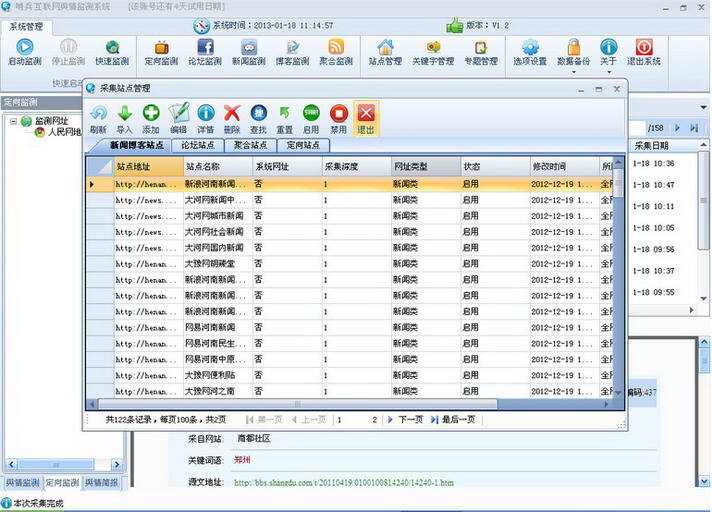Click the 添加 green plus icon
Image resolution: width=712 pixels, height=512 pixels.
click(x=151, y=113)
